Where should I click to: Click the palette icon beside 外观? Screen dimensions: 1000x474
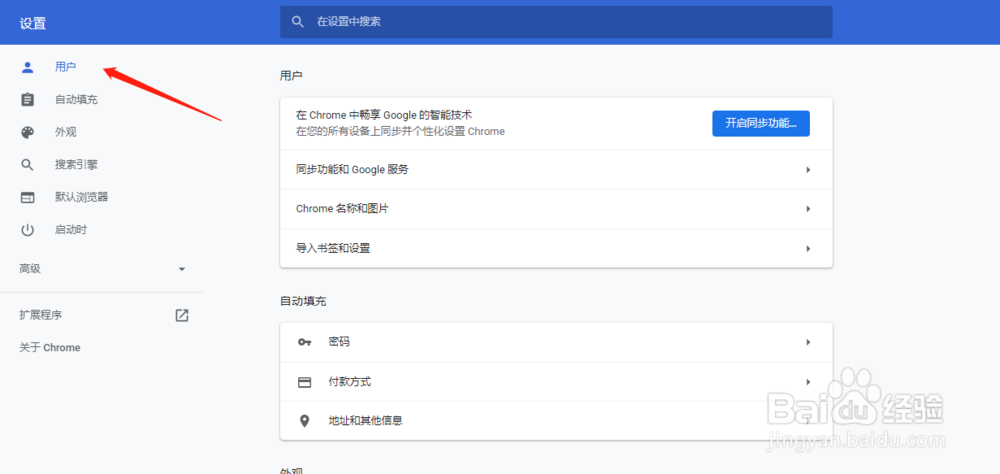(x=27, y=133)
